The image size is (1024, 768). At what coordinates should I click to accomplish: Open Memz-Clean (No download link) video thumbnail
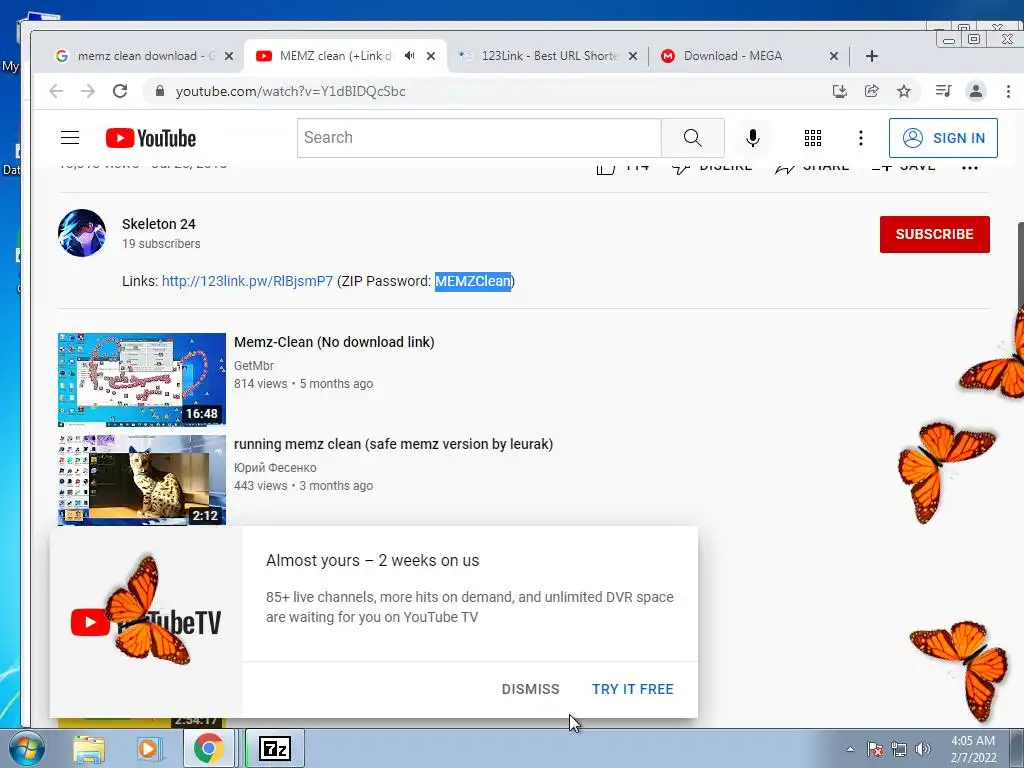tap(142, 379)
